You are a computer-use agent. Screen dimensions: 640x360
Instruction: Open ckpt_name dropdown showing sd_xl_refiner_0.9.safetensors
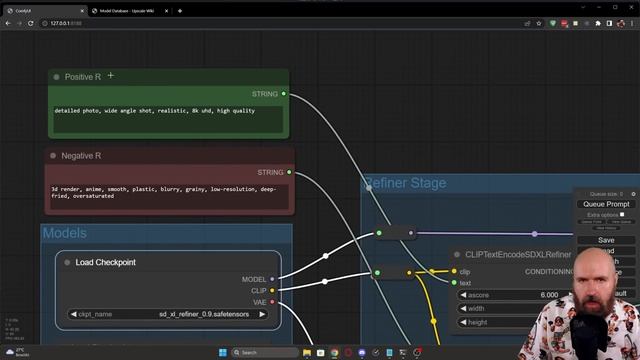tap(168, 314)
